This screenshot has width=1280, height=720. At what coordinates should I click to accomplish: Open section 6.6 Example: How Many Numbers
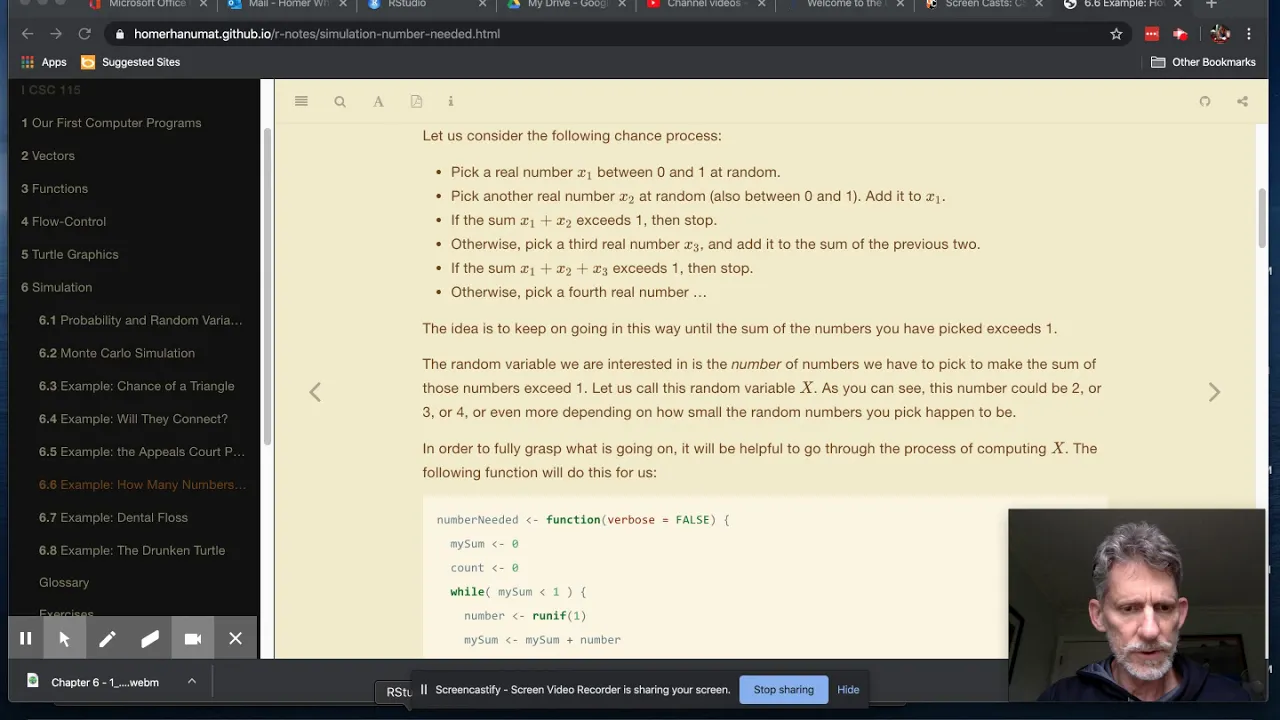click(x=140, y=485)
